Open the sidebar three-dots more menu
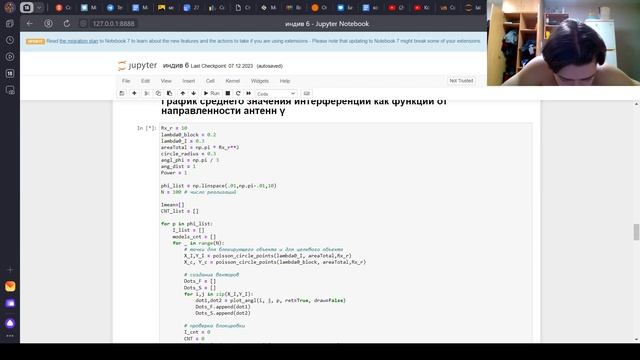 [x=10, y=336]
